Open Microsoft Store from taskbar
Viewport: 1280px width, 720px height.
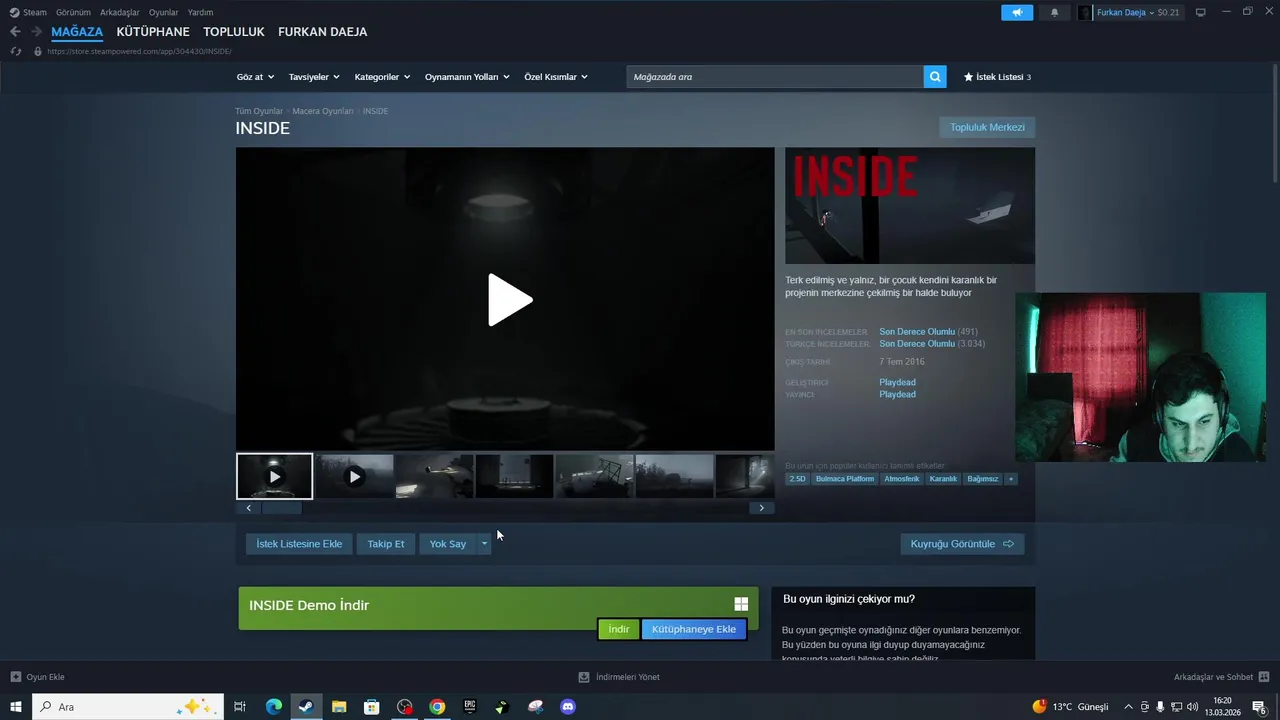pos(372,707)
